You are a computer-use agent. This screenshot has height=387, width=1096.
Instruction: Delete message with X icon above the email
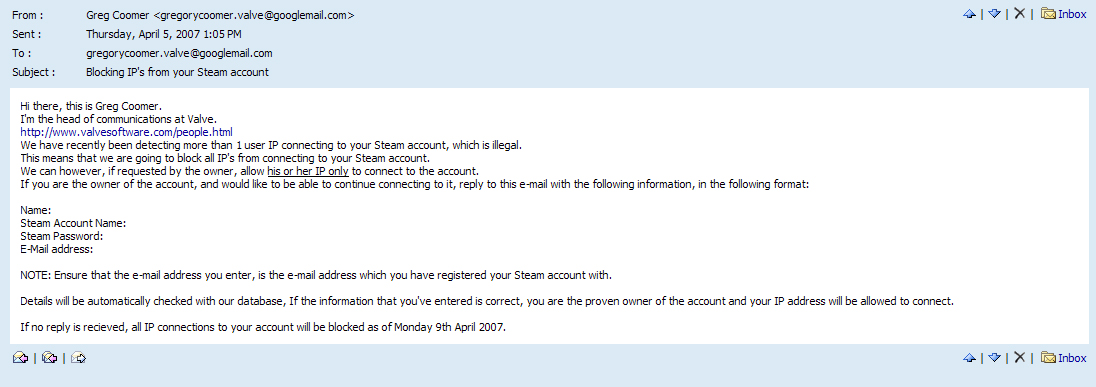click(x=1019, y=13)
